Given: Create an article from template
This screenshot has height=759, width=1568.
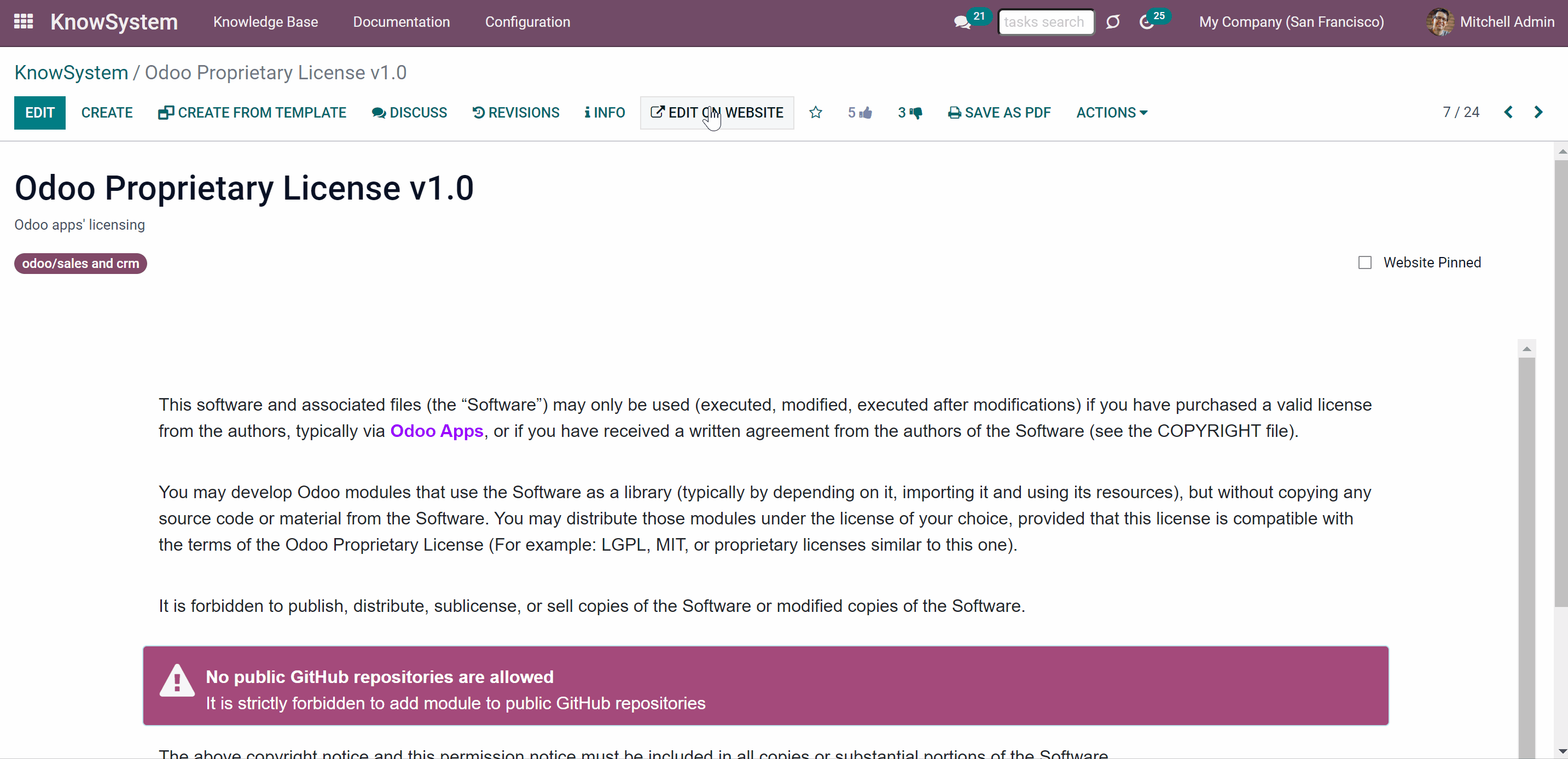Looking at the screenshot, I should [x=252, y=113].
